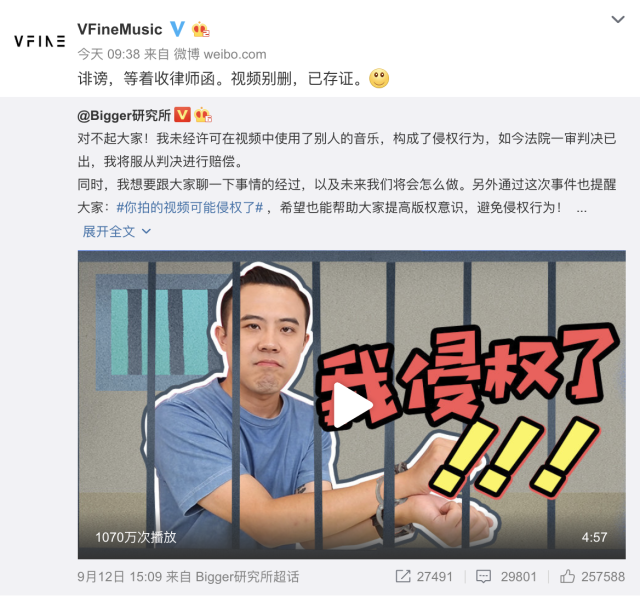This screenshot has height=596, width=640.
Task: Click the 微博 weibo.com source link
Action: coord(220,54)
